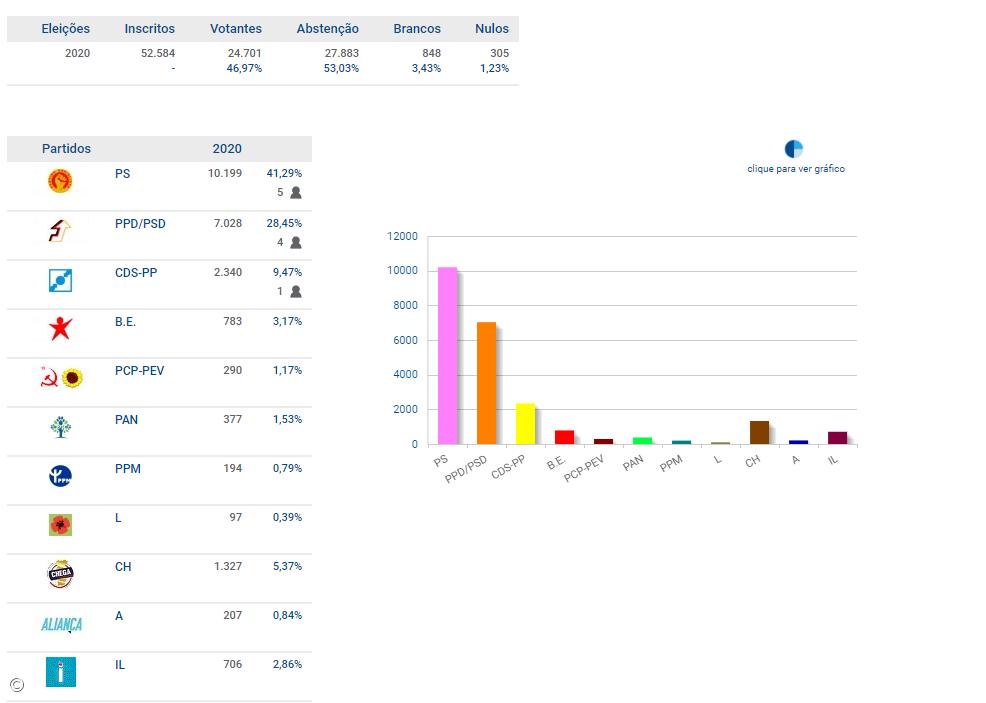Click the PPM party logo

coord(60,476)
